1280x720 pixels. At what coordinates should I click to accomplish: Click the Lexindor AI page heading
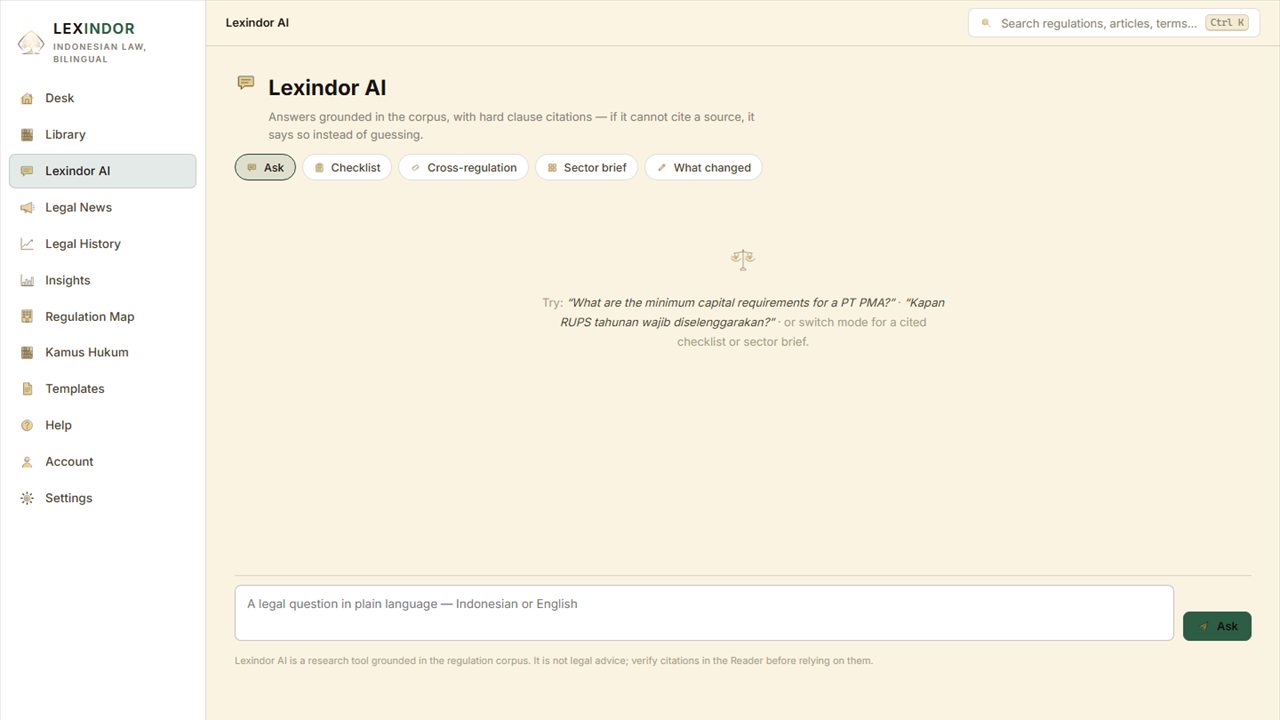(x=327, y=88)
